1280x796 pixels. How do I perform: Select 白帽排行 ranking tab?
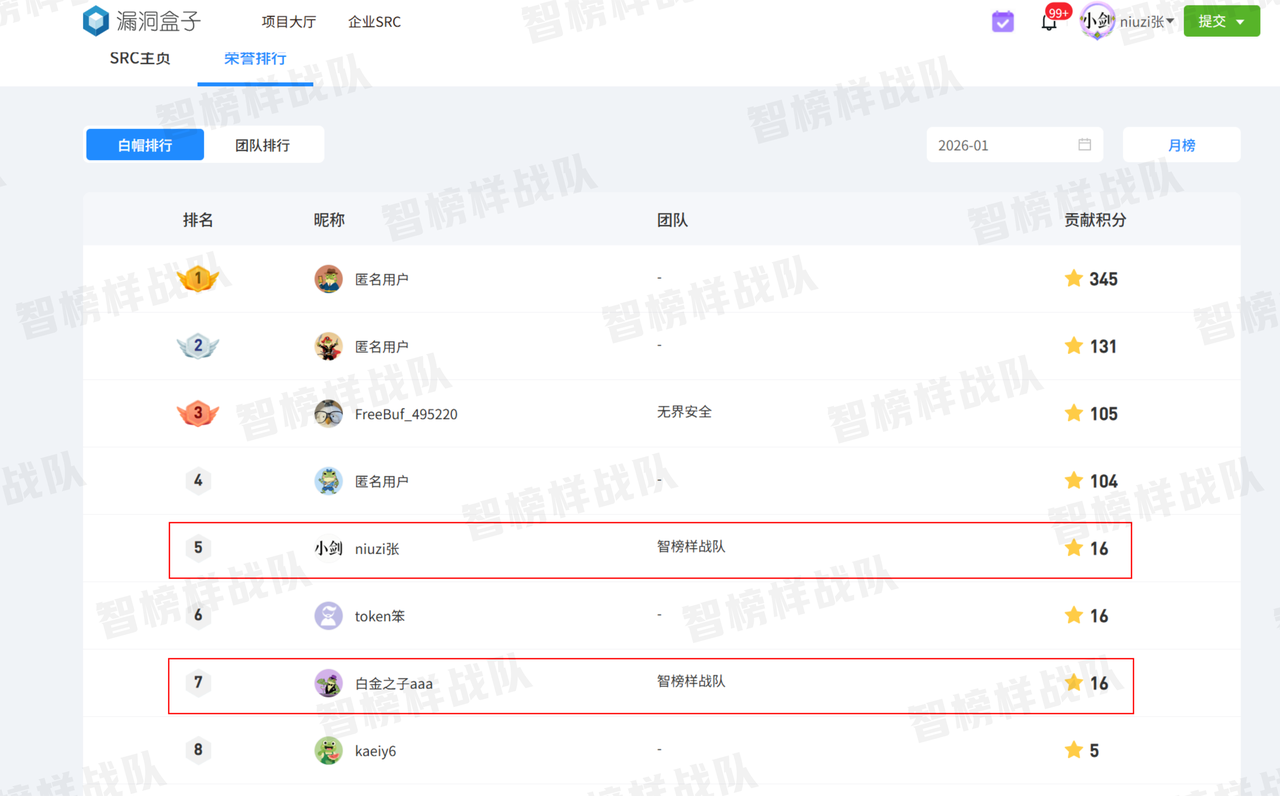pos(145,145)
